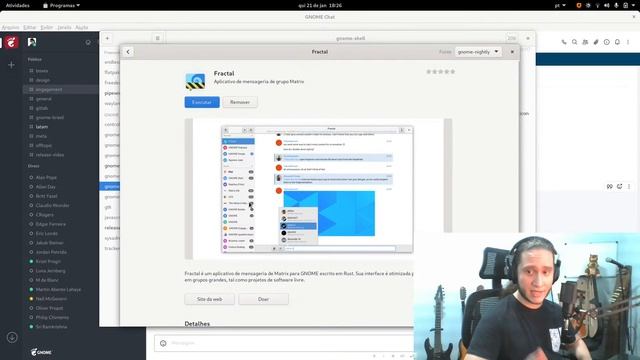Open the Site da web button
This screenshot has width=640, height=360.
(209, 299)
